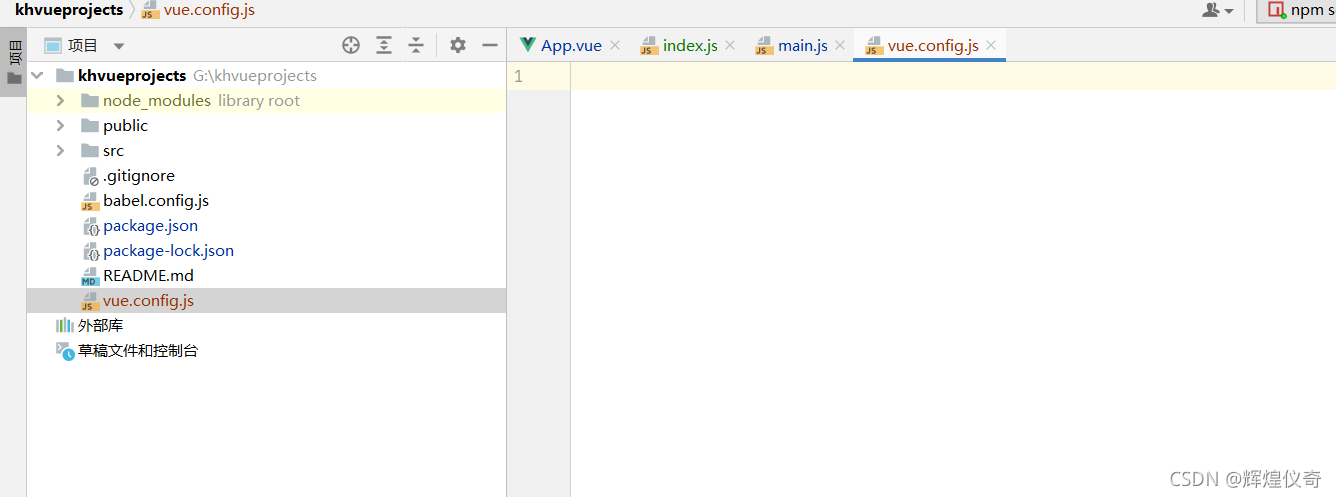
Task: Switch to the main.js editor tab
Action: (x=803, y=46)
